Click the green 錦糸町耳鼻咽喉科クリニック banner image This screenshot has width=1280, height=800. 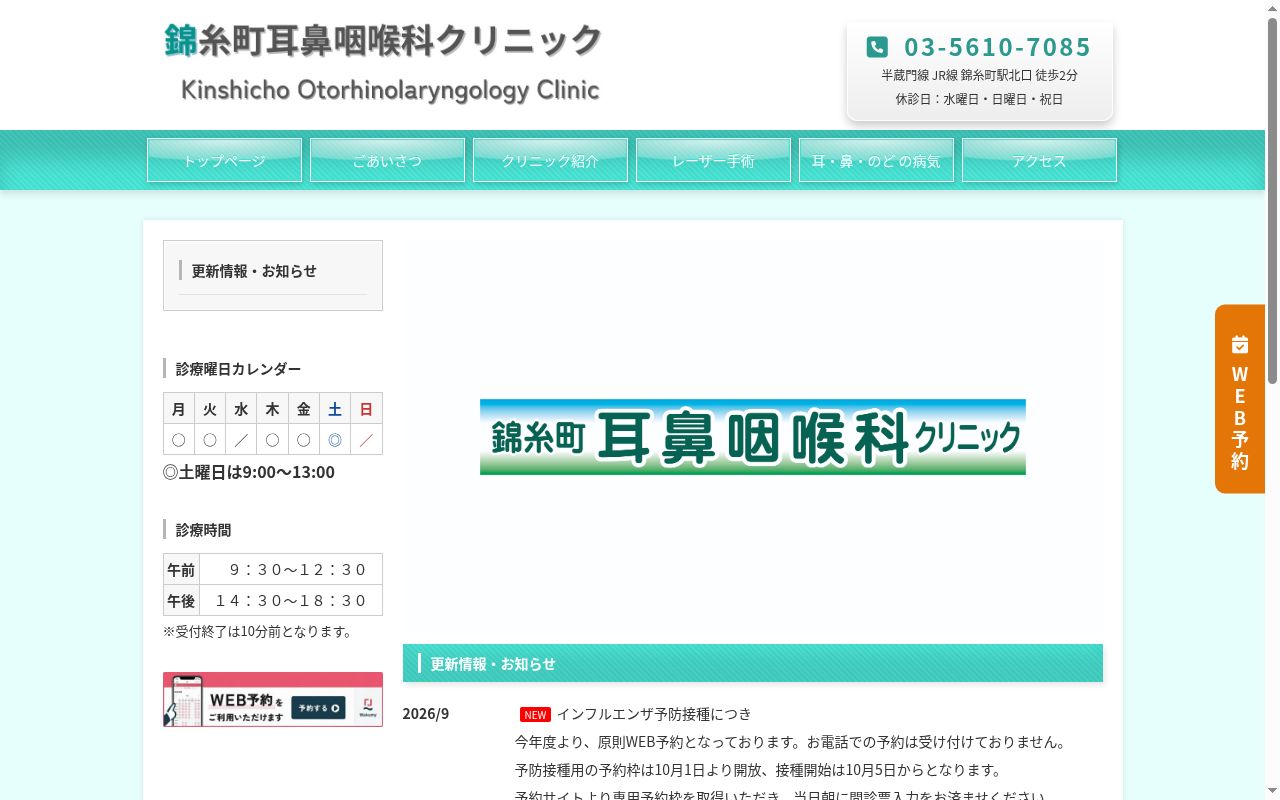(x=753, y=437)
